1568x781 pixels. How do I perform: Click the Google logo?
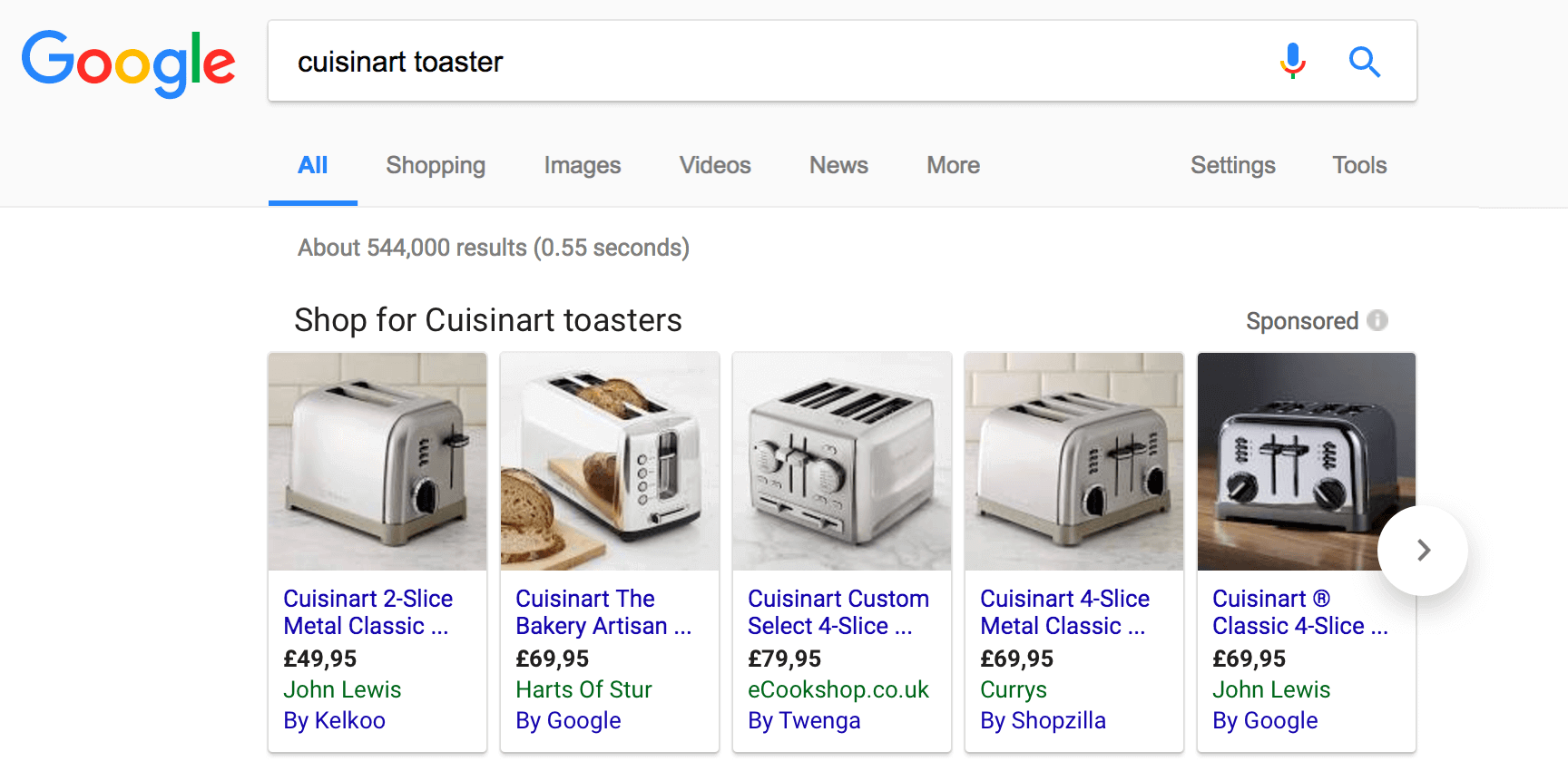click(128, 62)
